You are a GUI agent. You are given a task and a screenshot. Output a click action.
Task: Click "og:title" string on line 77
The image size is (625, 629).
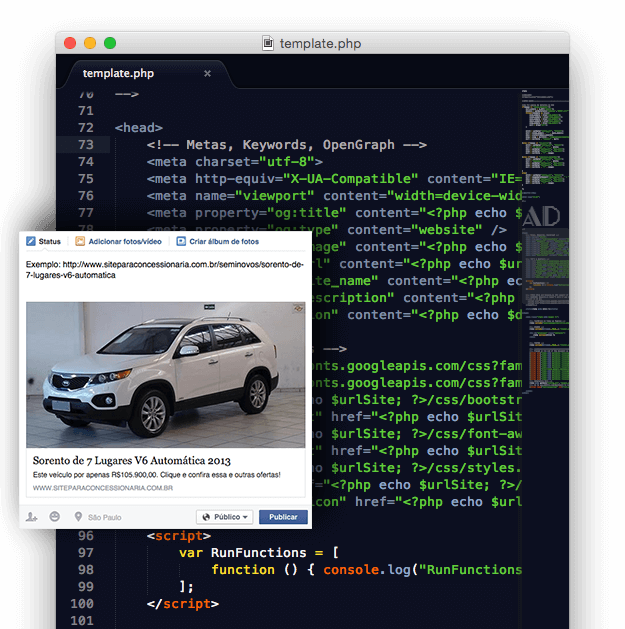pos(306,213)
